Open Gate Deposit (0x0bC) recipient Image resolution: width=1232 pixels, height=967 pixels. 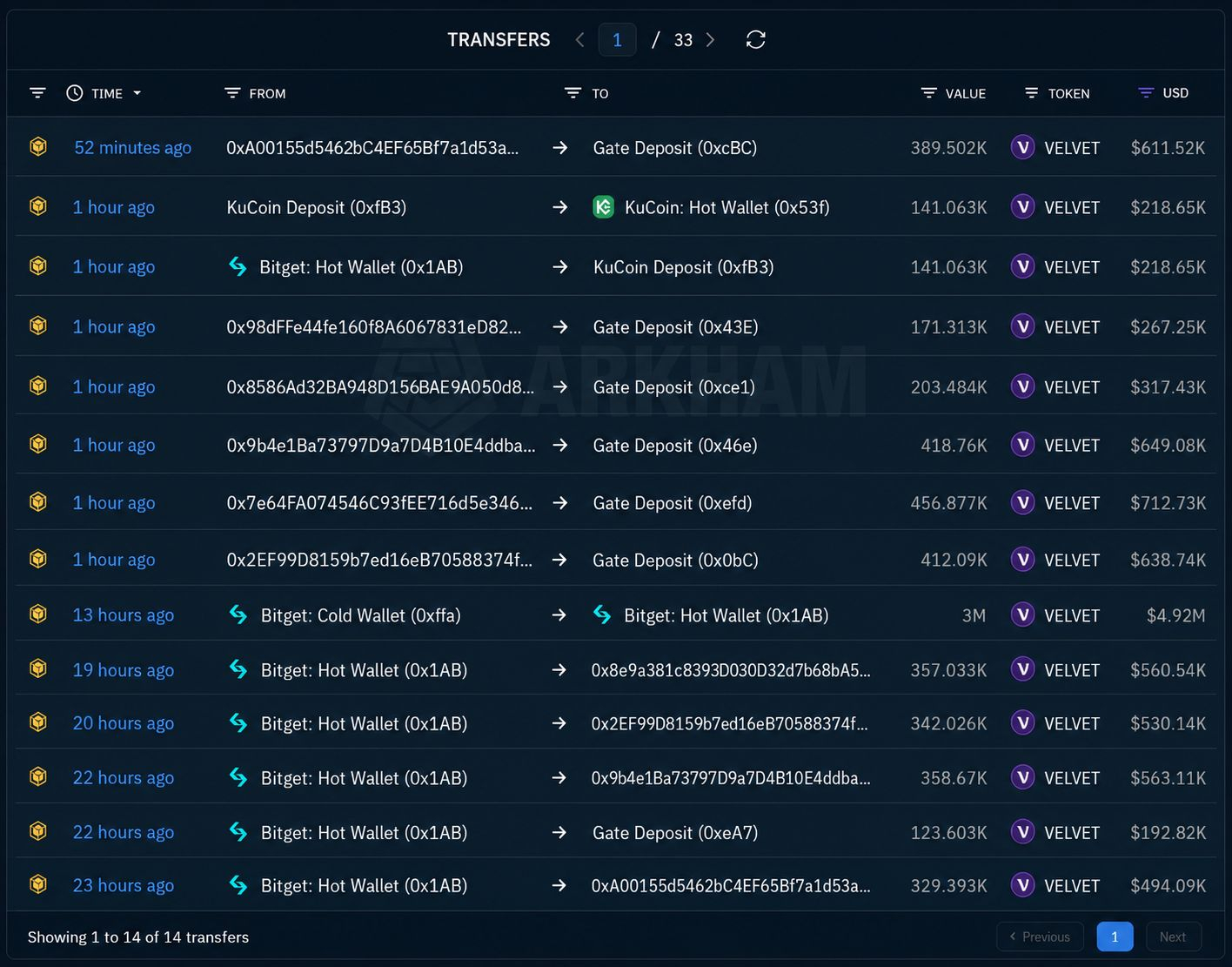point(676,561)
